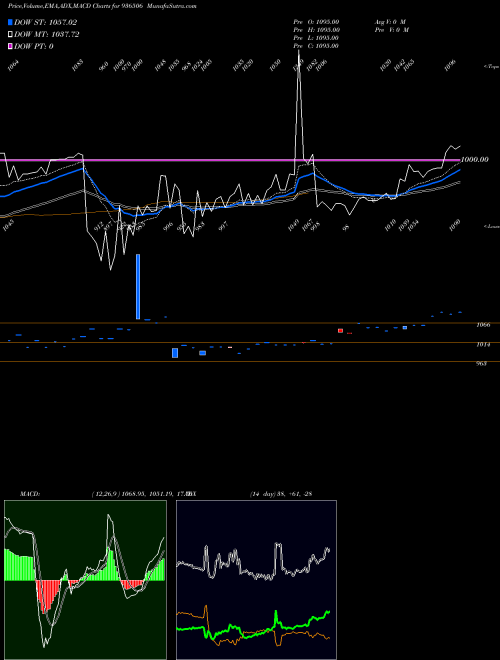This screenshot has height=660, width=500.
Task: Click the 1014 volume-panel axis label
Action: 483,344
